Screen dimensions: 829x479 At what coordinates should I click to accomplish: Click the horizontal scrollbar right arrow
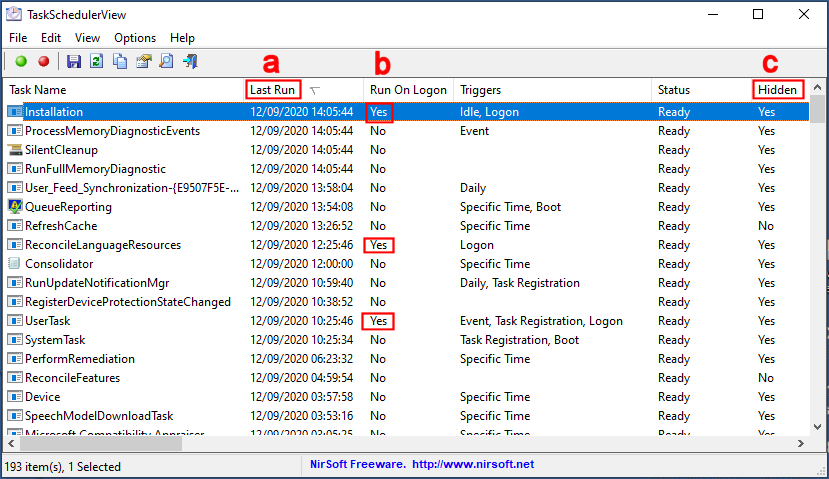pos(799,443)
